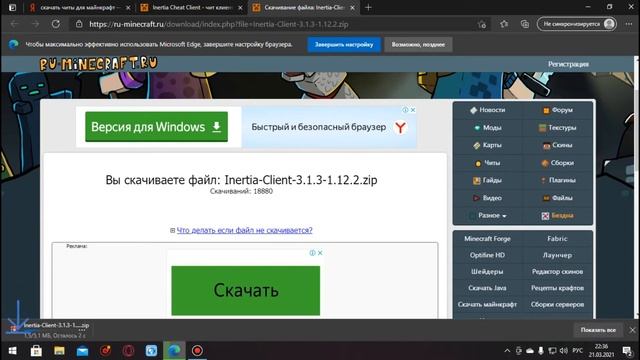Close the Inertia Cheat Client tab
640x360 pixels.
coord(240,8)
